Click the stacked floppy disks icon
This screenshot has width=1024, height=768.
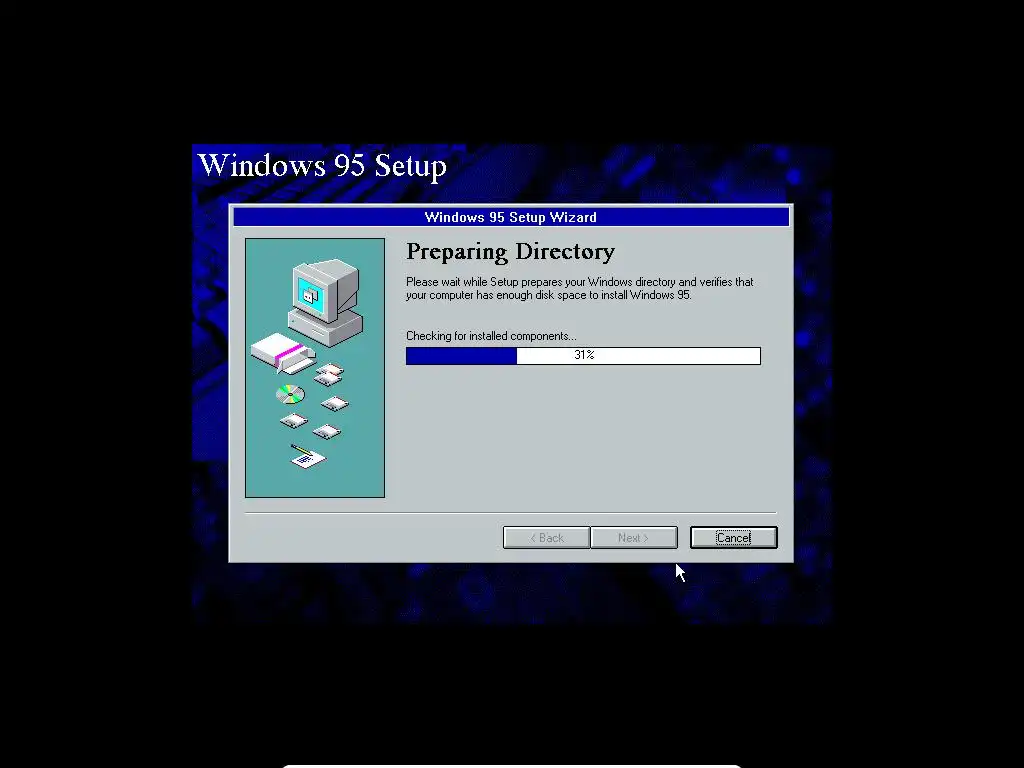[x=328, y=375]
